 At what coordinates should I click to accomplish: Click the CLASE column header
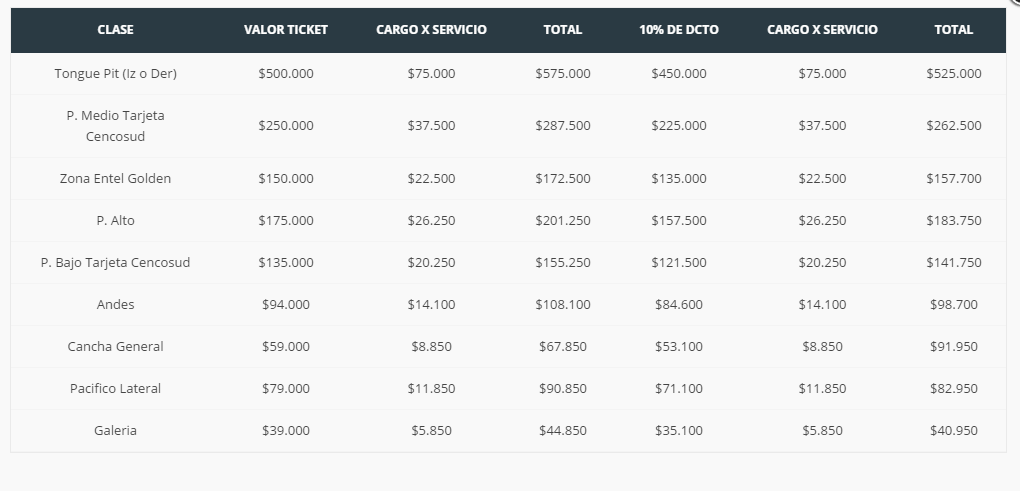point(115,30)
